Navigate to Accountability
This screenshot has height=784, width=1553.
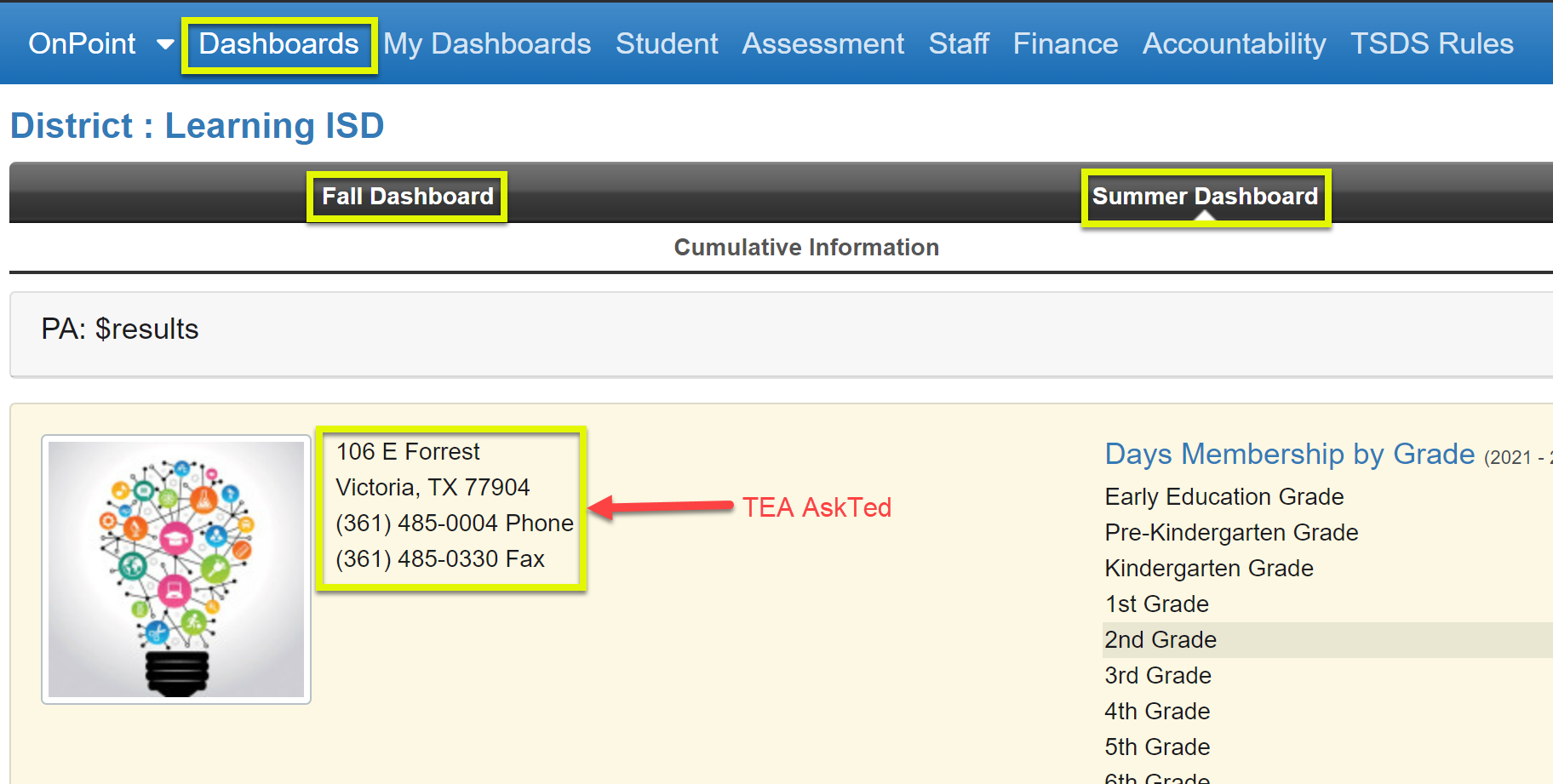tap(1235, 44)
